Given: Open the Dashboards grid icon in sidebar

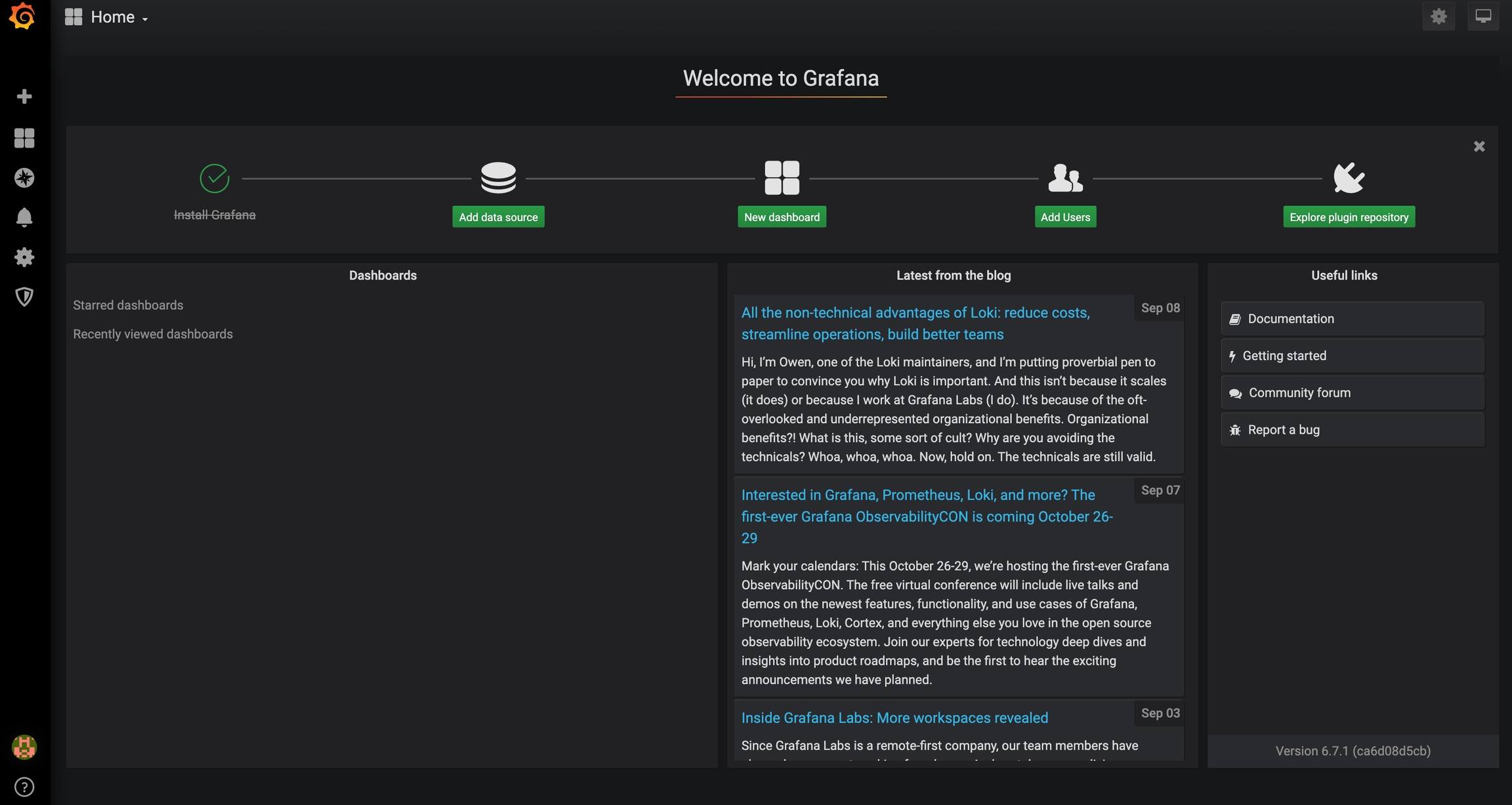Looking at the screenshot, I should pyautogui.click(x=24, y=138).
